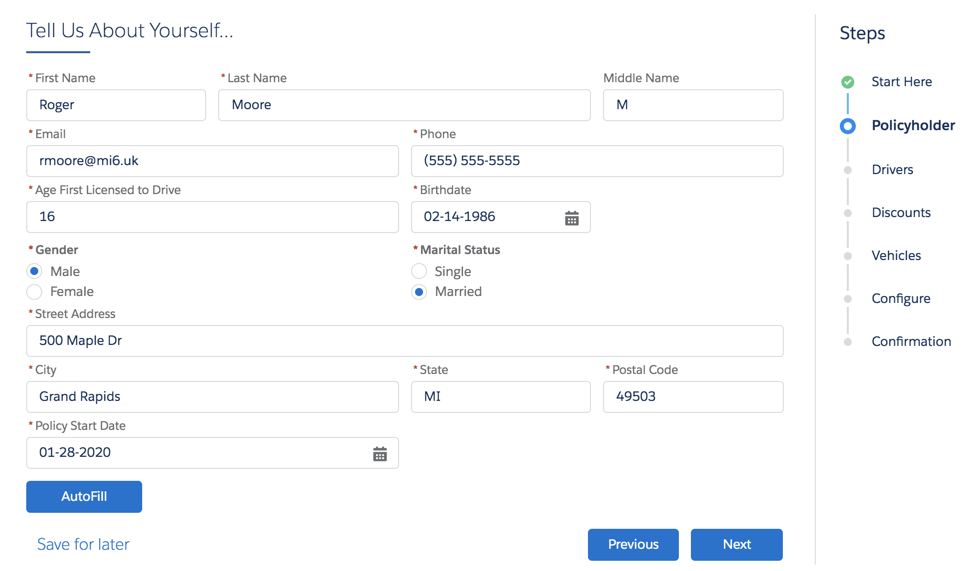
Task: Click the AutoFill button
Action: coord(84,497)
